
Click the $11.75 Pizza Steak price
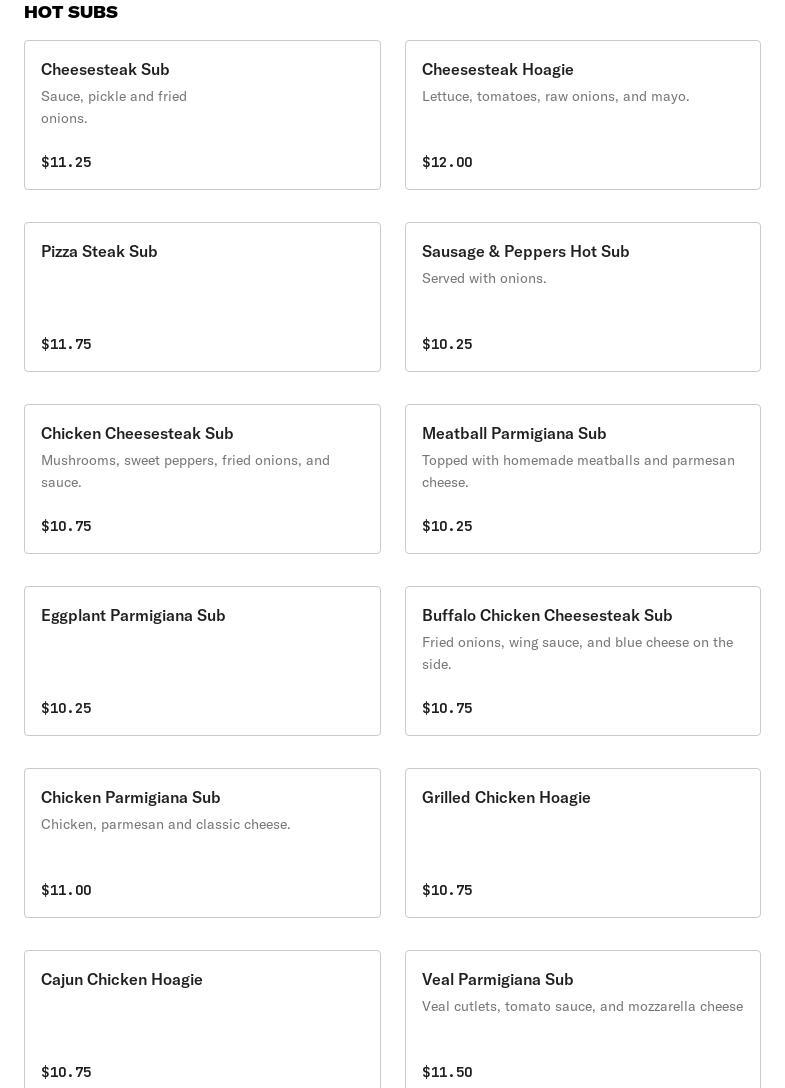pos(66,344)
